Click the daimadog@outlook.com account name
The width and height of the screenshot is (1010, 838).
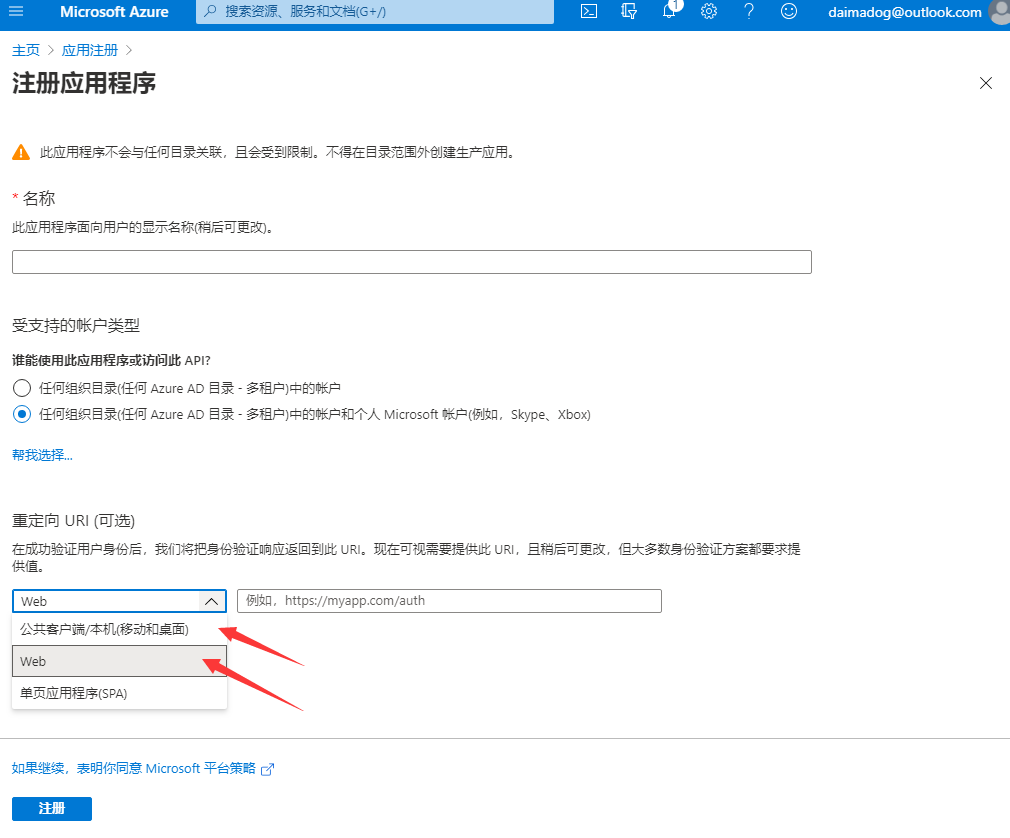click(904, 12)
